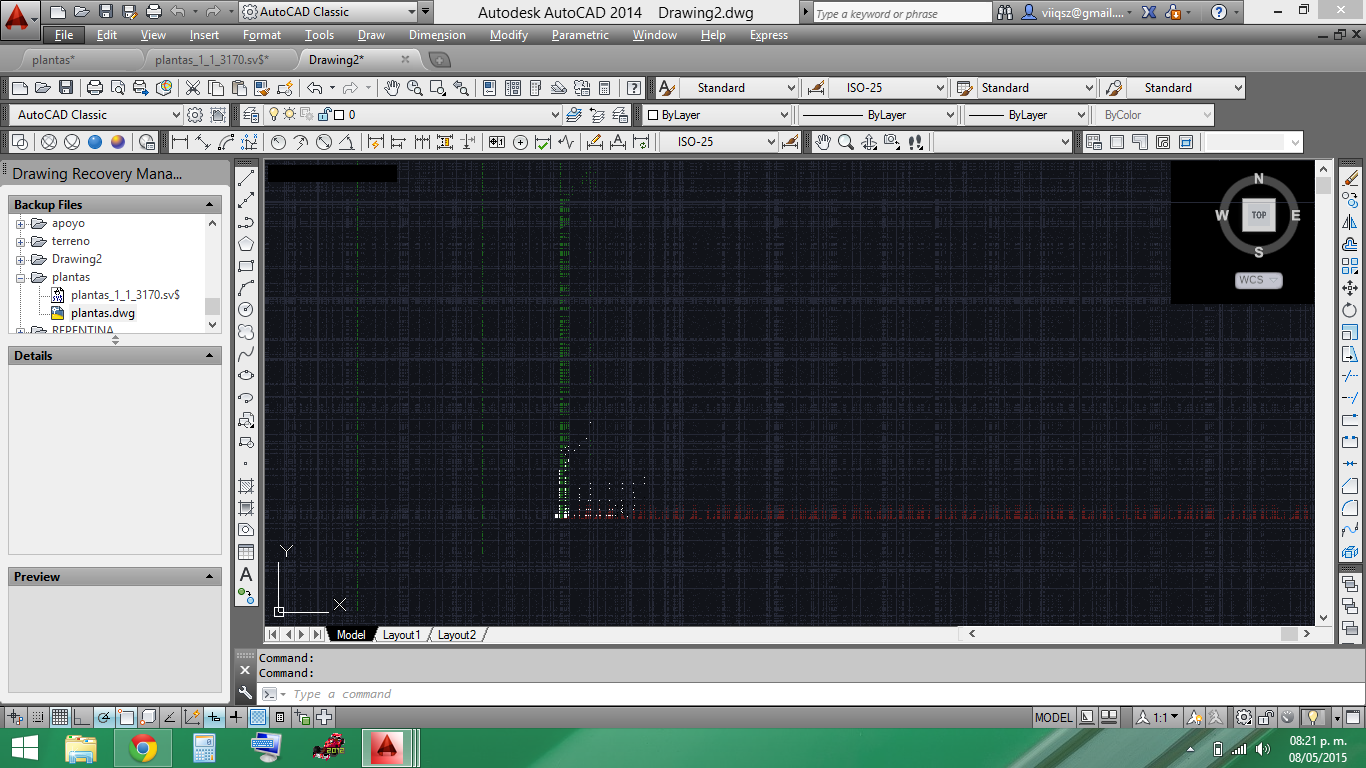Select the Mirror modify tool

[x=1350, y=222]
